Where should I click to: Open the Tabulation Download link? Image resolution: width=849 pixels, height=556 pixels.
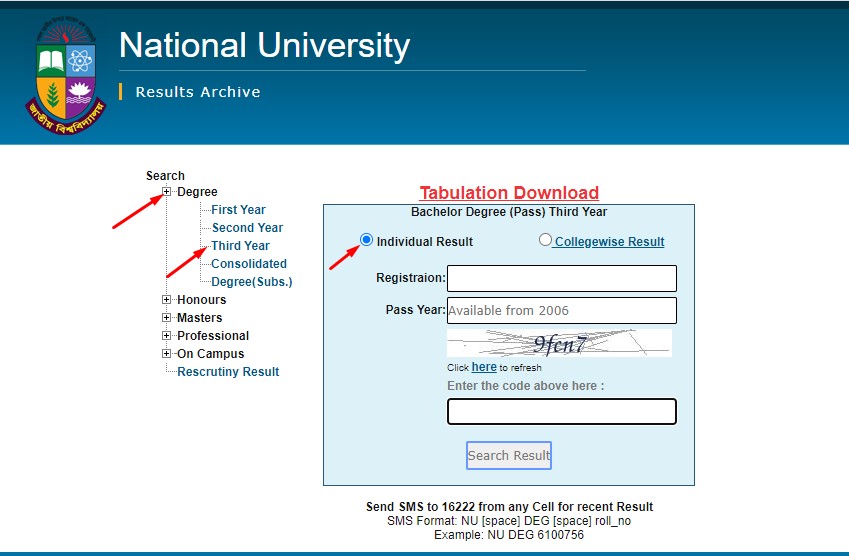pyautogui.click(x=509, y=193)
